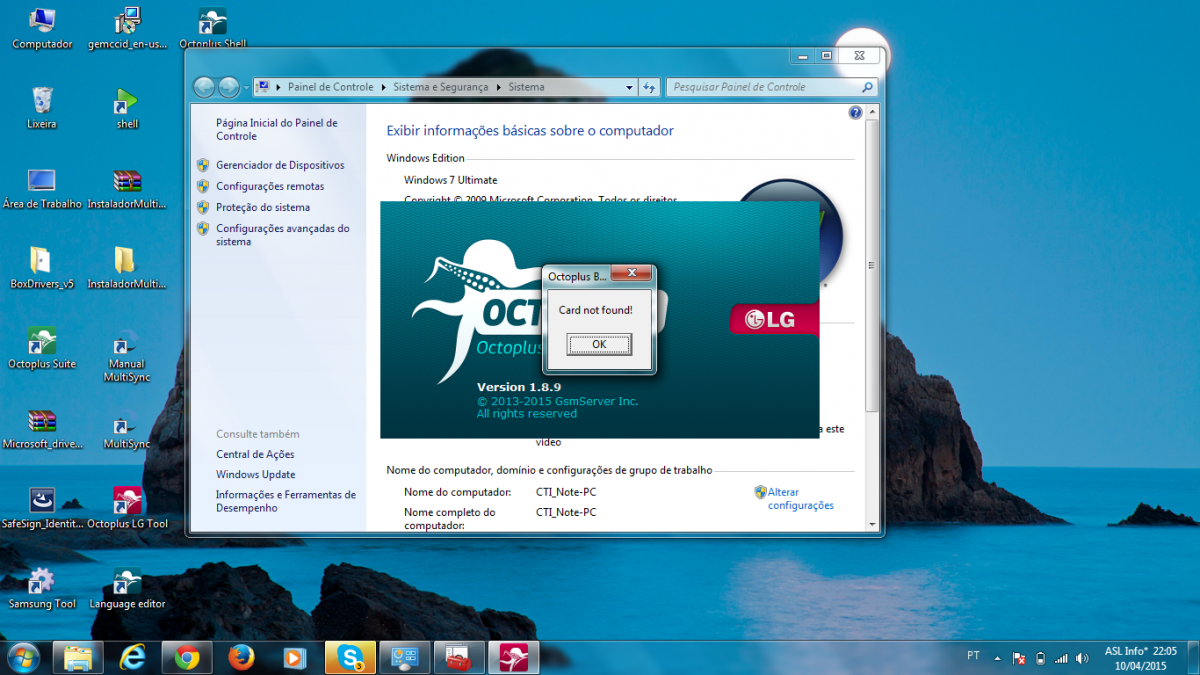The image size is (1200, 675).
Task: Open the Control Panel help icon
Action: (855, 113)
